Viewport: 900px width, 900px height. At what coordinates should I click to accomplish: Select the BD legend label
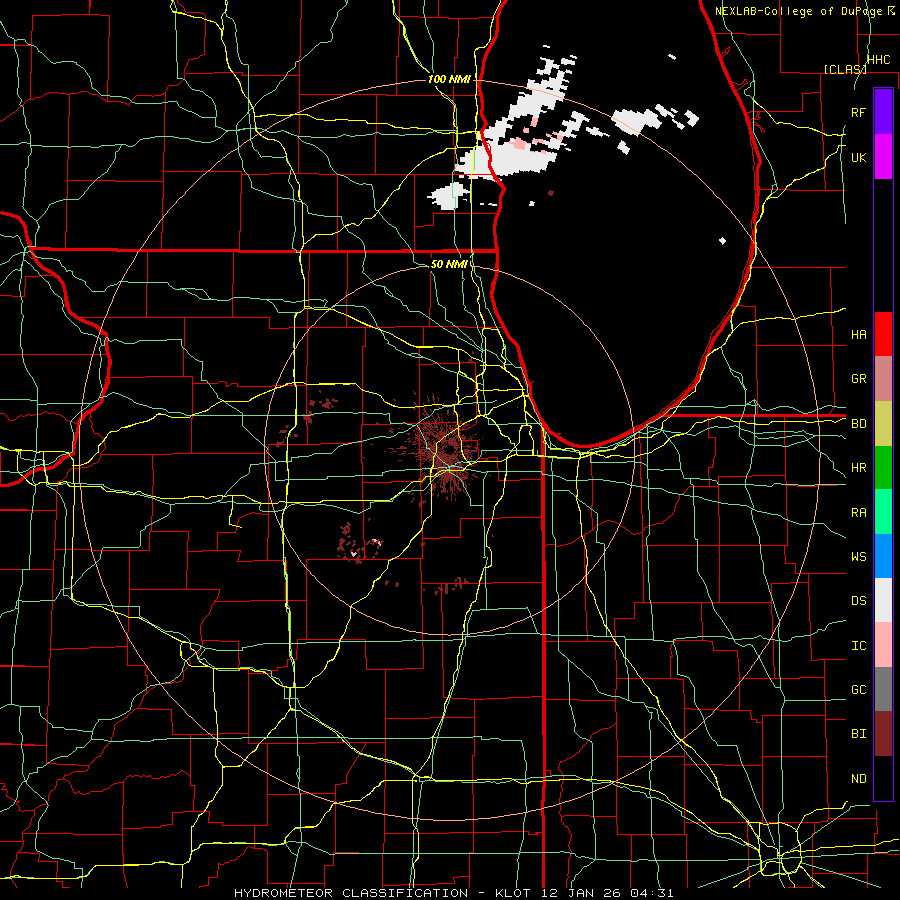tap(859, 424)
